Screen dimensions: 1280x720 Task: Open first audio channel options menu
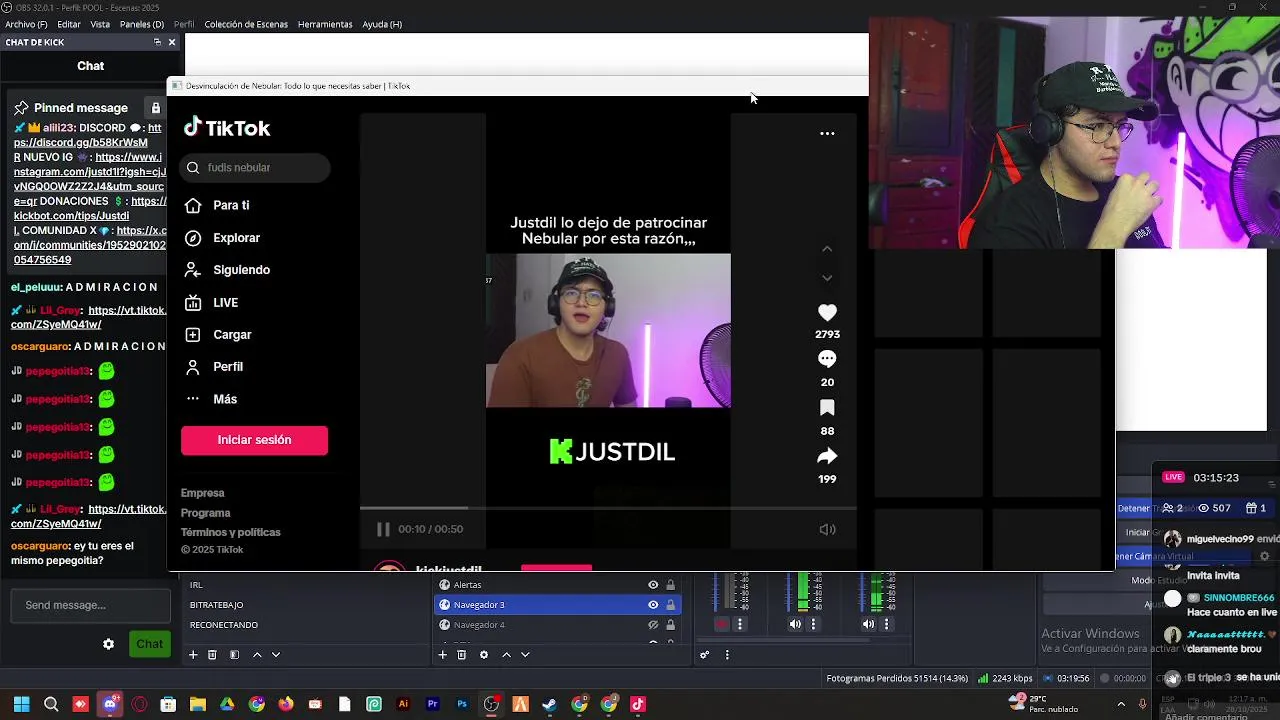click(740, 624)
